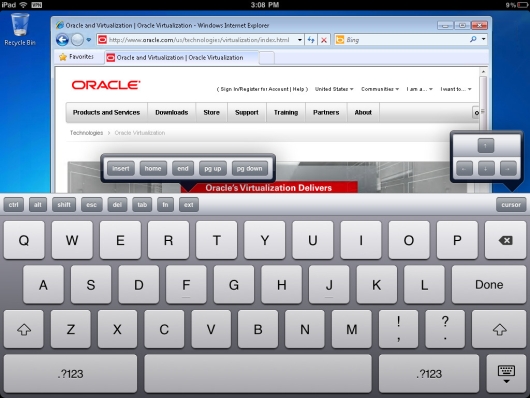
Task: Toggle the left shift arrow key
Action: [x=24, y=329]
